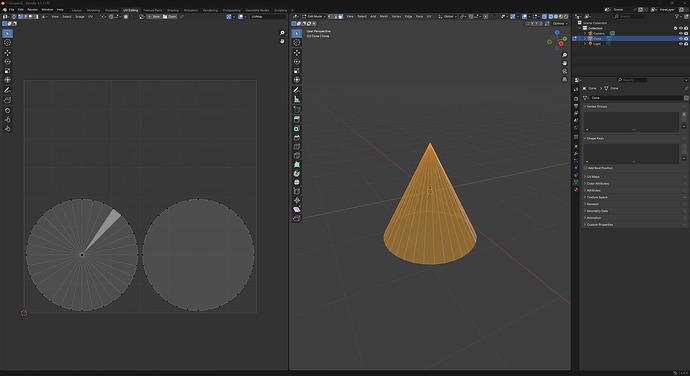Screen dimensions: 690x376
Task: Select the Rip Region tool in UV editor
Action: point(7,100)
